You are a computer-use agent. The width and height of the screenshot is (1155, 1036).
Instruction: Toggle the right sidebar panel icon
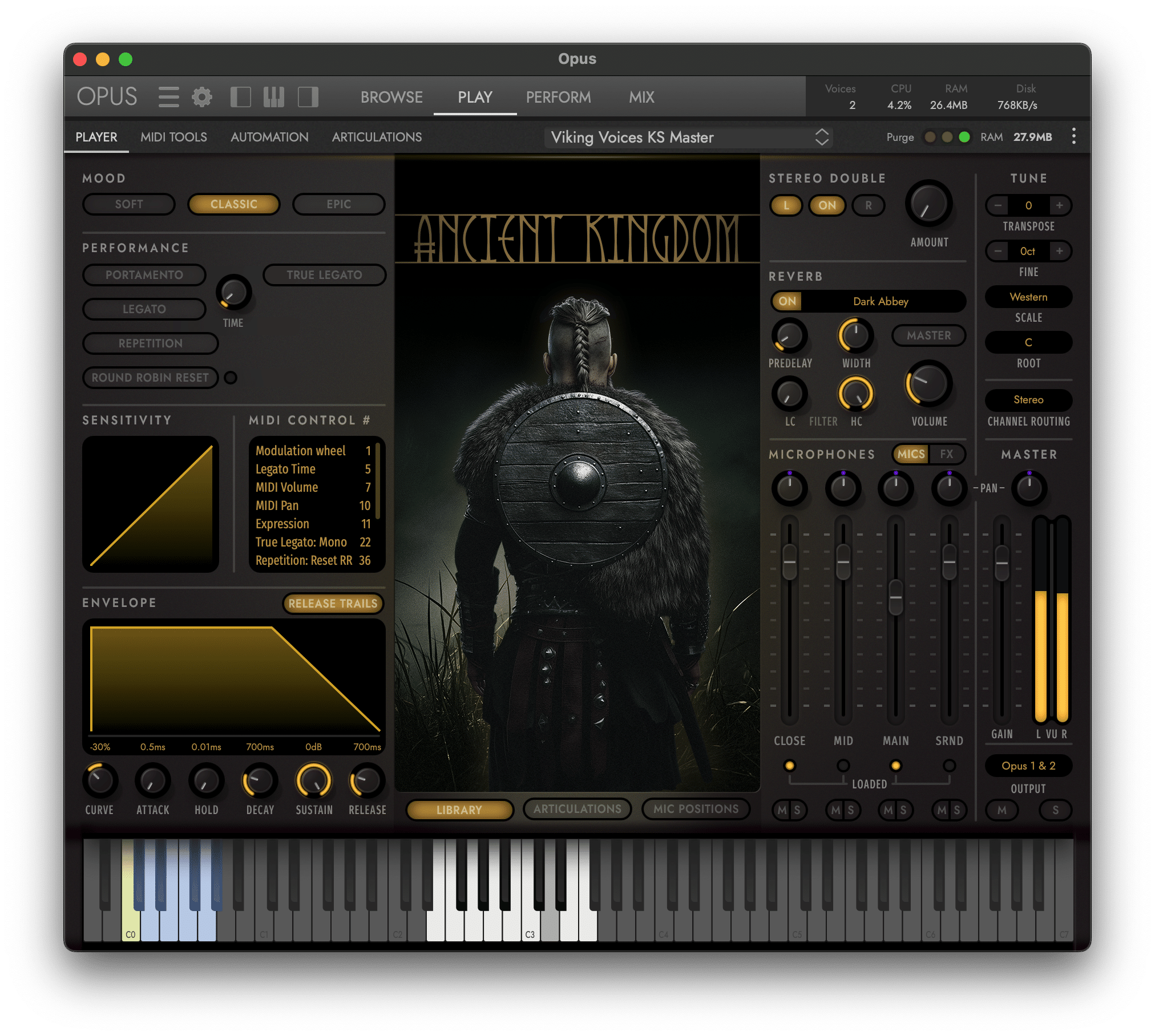click(x=308, y=97)
